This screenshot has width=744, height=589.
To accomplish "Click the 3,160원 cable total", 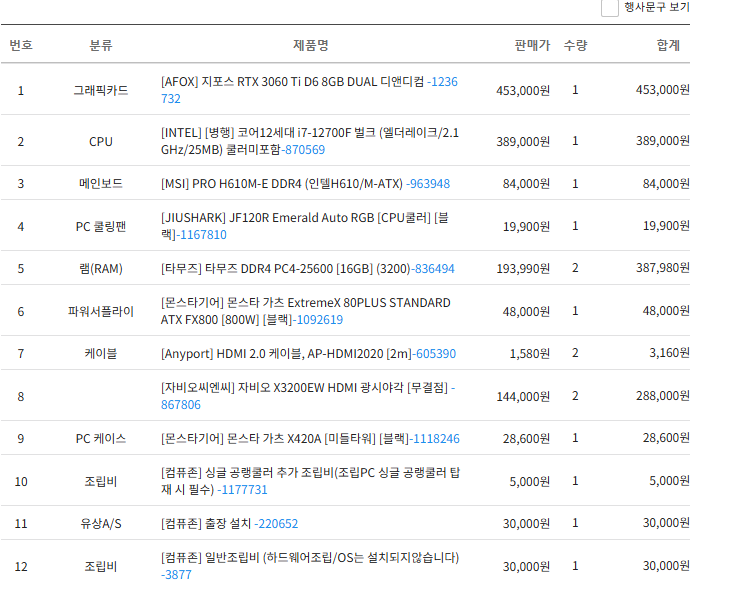I will pyautogui.click(x=669, y=353).
